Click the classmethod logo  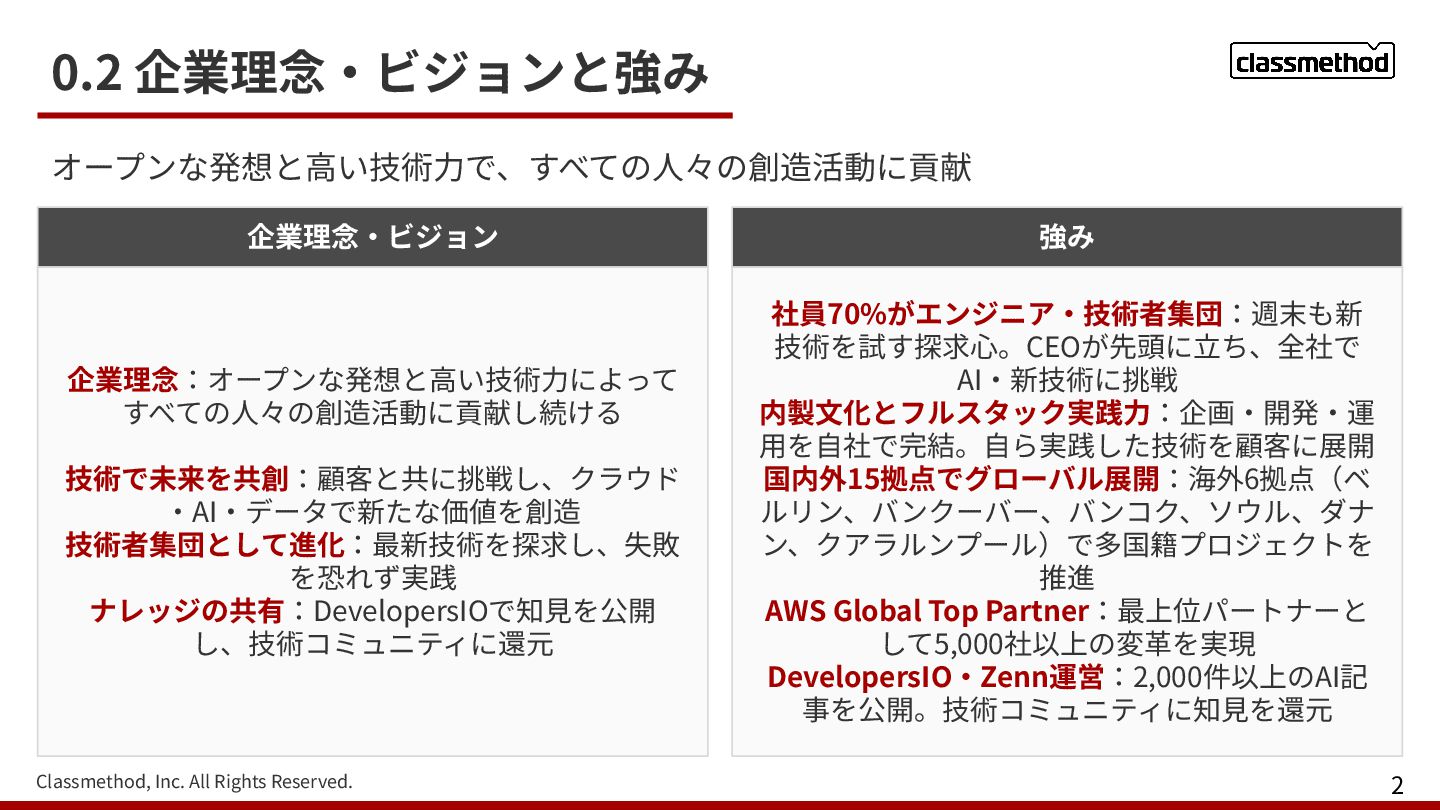1312,61
